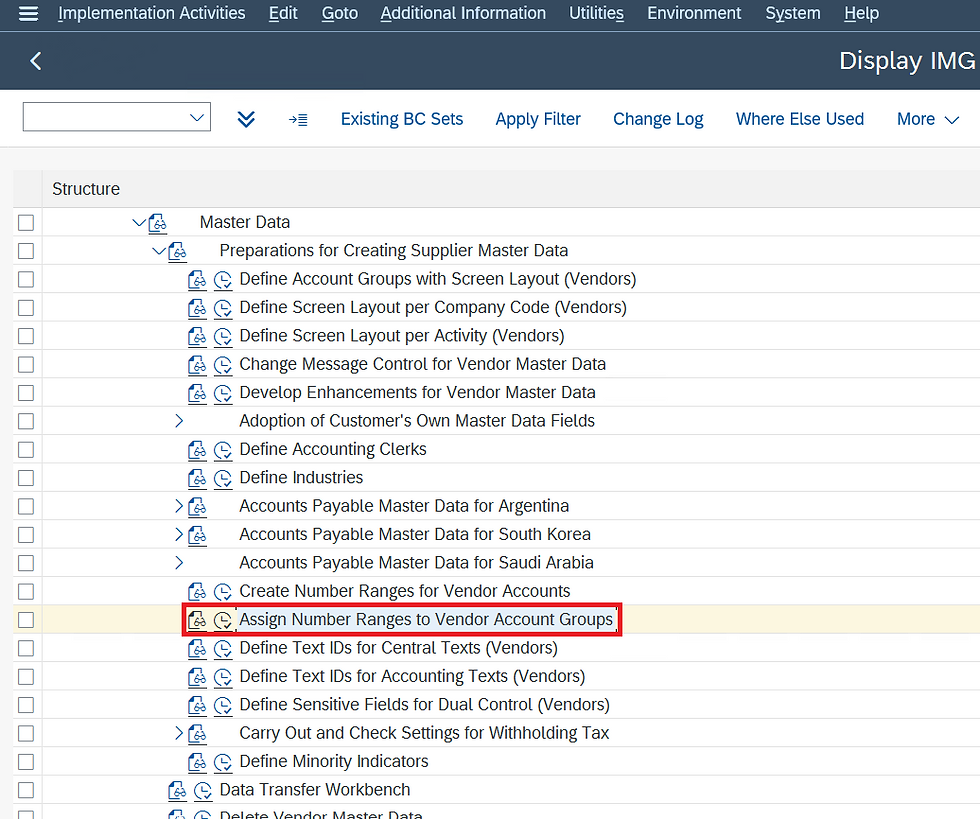Execute activity icon for Define Minority Indicators
The image size is (980, 819).
(x=222, y=762)
